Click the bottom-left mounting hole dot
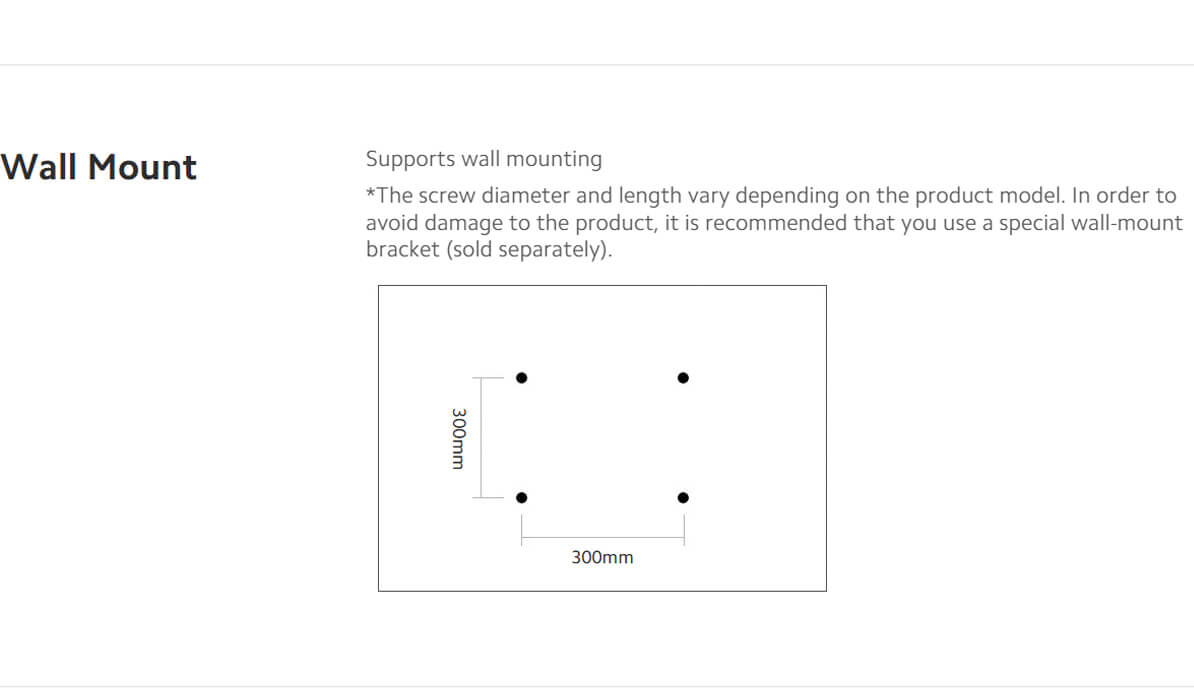The image size is (1194, 700). [x=521, y=498]
